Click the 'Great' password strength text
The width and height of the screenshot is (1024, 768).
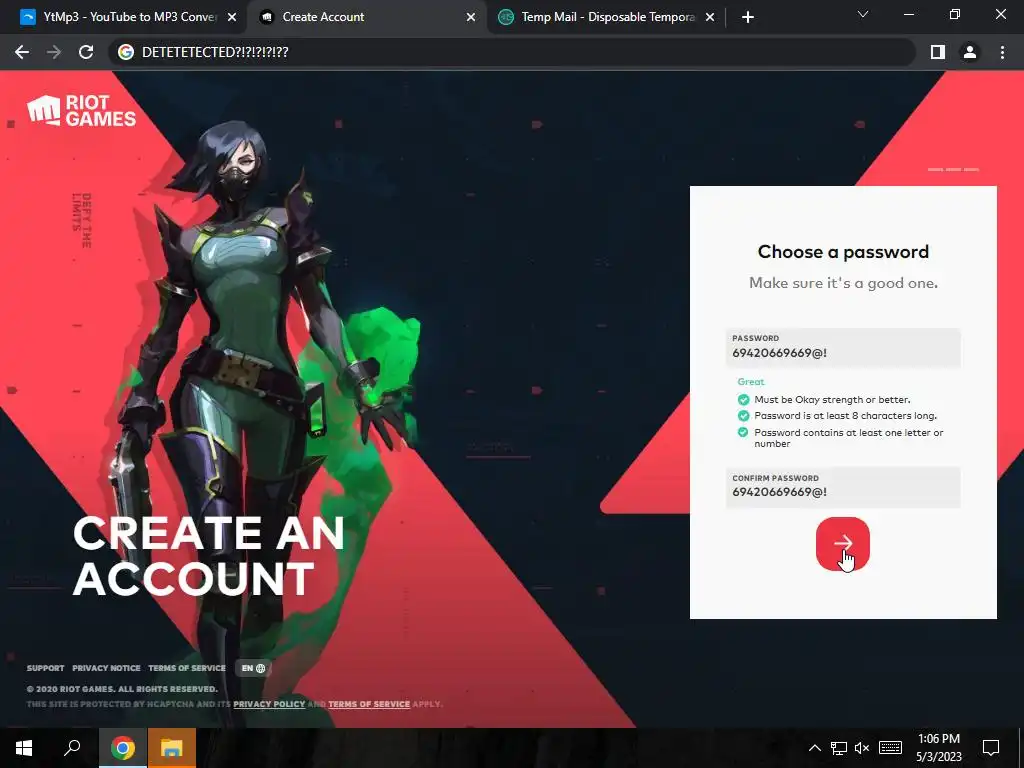pos(750,381)
